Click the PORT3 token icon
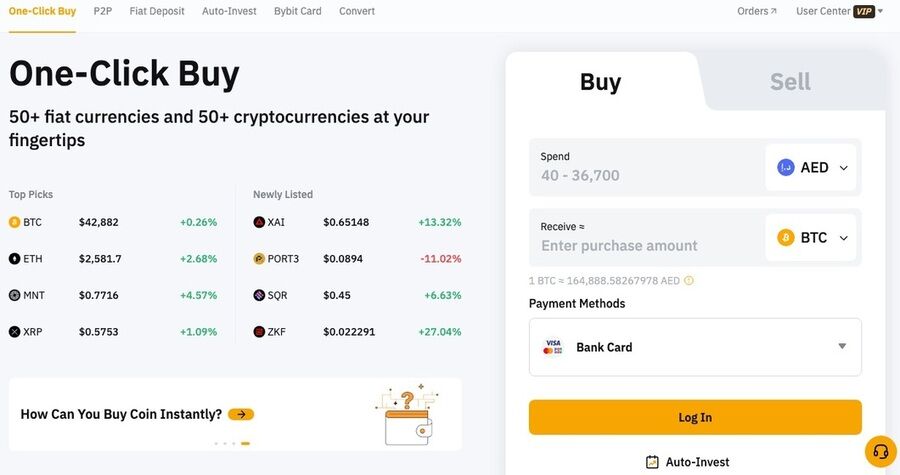The height and width of the screenshot is (475, 900). click(259, 259)
